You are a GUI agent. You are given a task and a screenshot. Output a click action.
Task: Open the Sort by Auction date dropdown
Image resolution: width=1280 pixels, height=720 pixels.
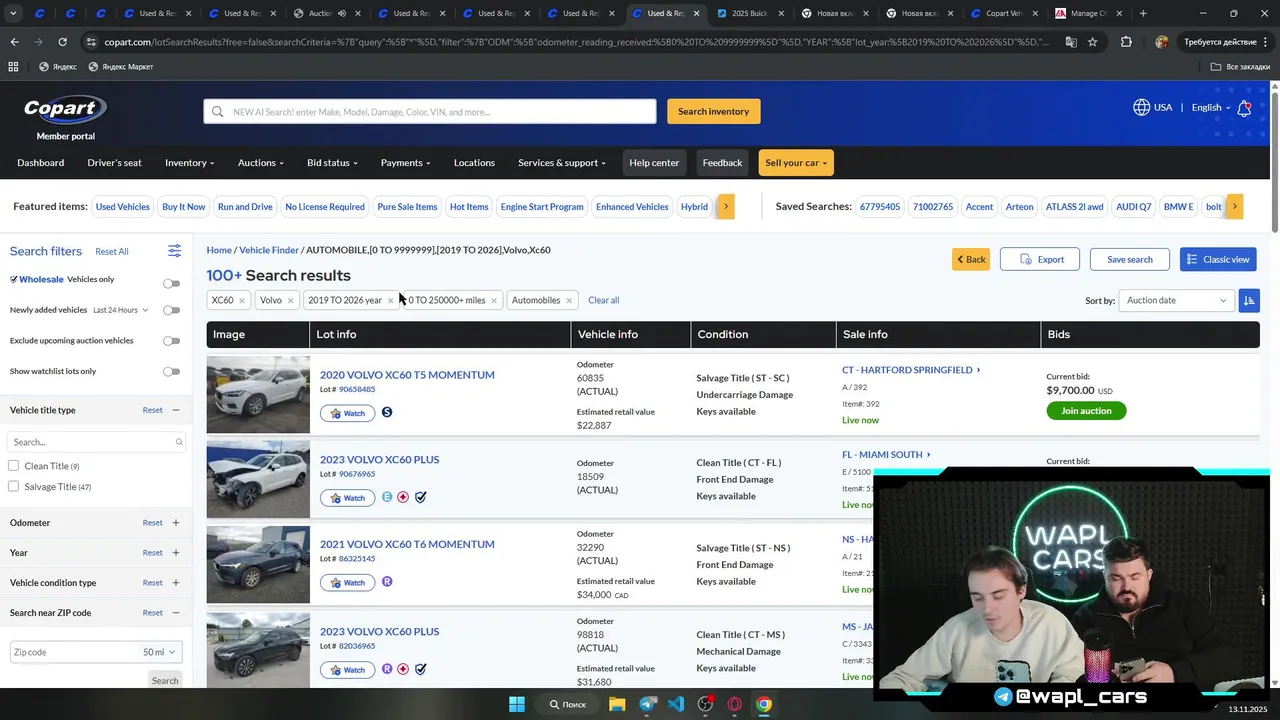coord(1176,300)
